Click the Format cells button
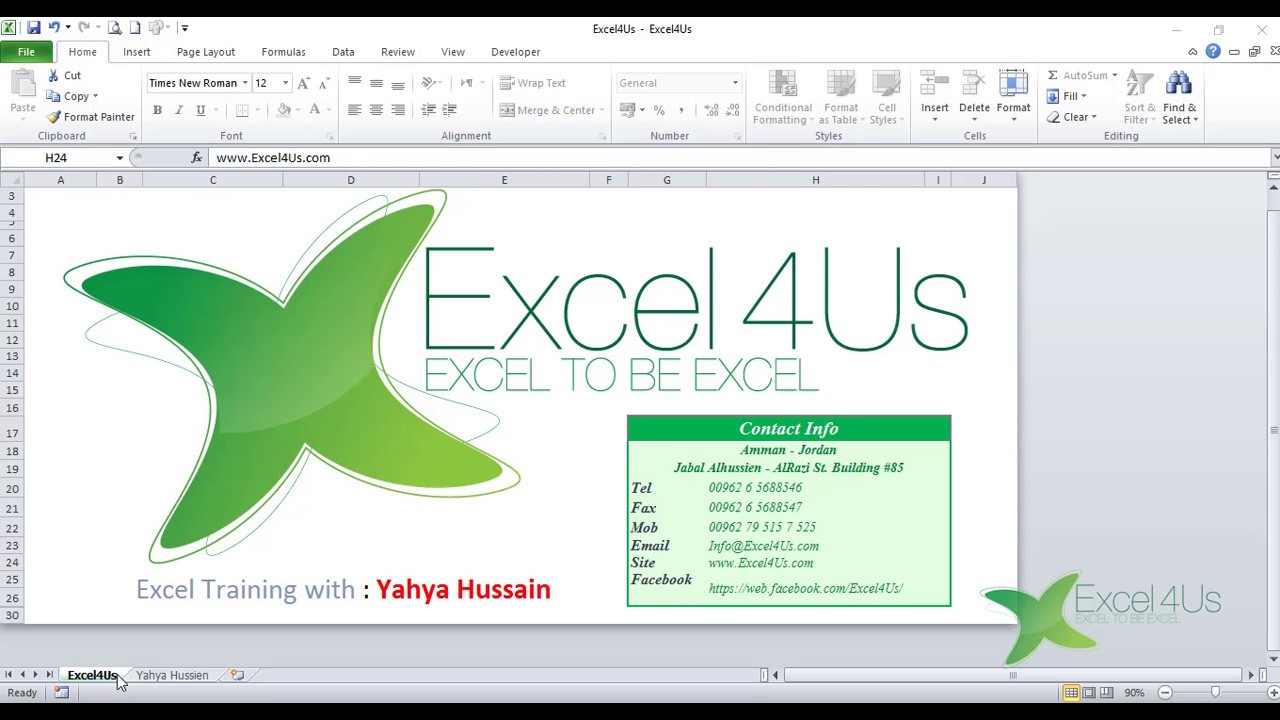The image size is (1280, 720). [1013, 98]
